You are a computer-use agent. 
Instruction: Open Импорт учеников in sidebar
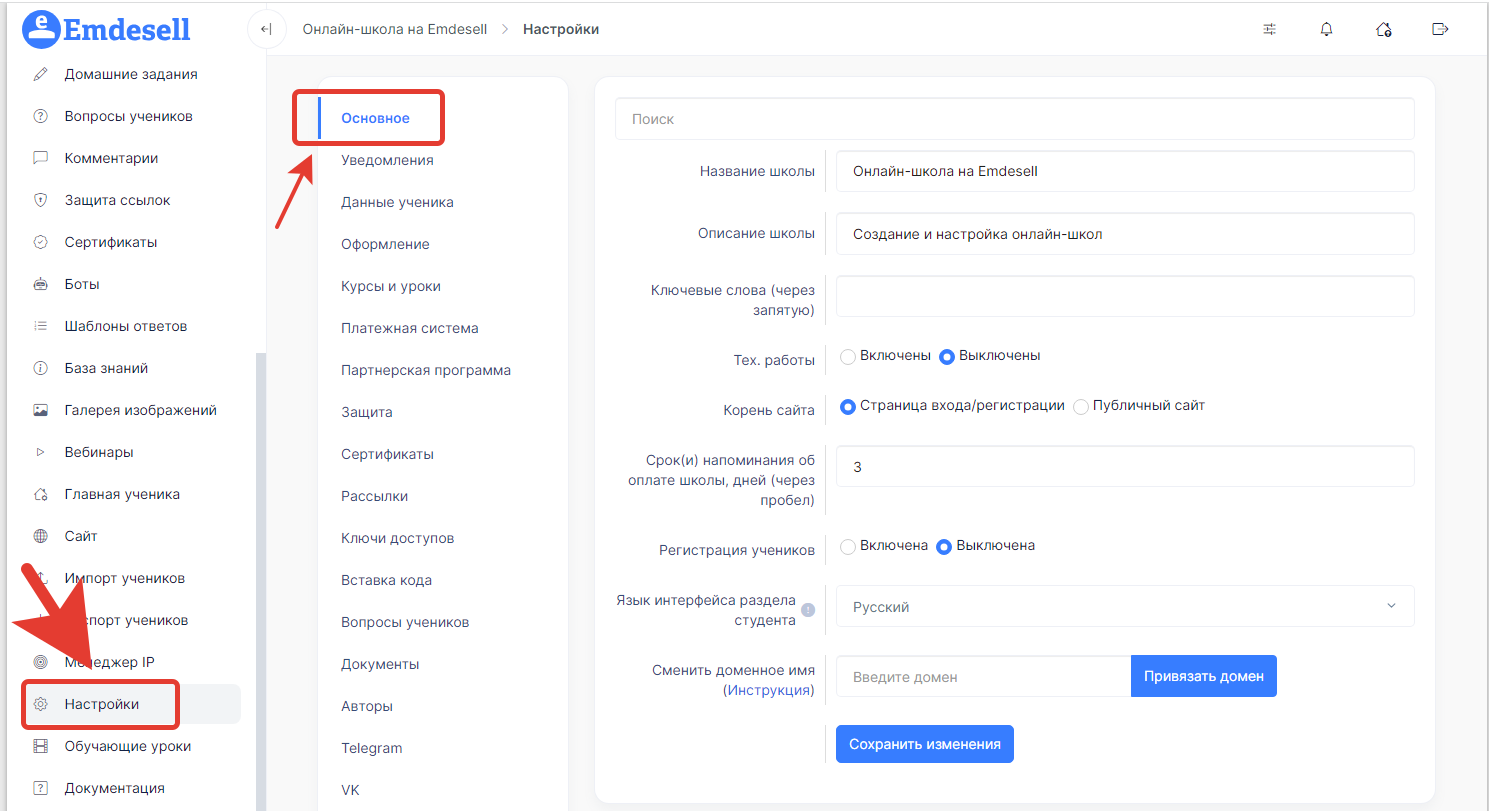(x=125, y=578)
